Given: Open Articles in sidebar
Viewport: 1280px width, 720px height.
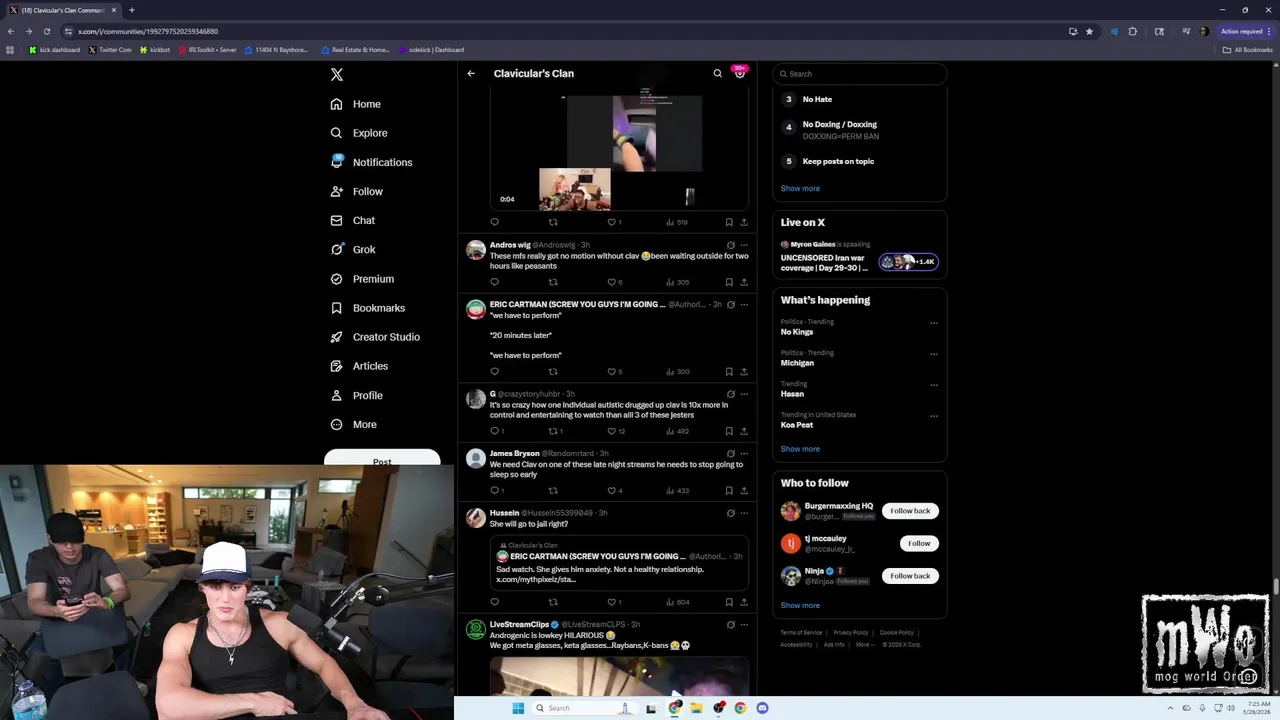Looking at the screenshot, I should (x=359, y=366).
